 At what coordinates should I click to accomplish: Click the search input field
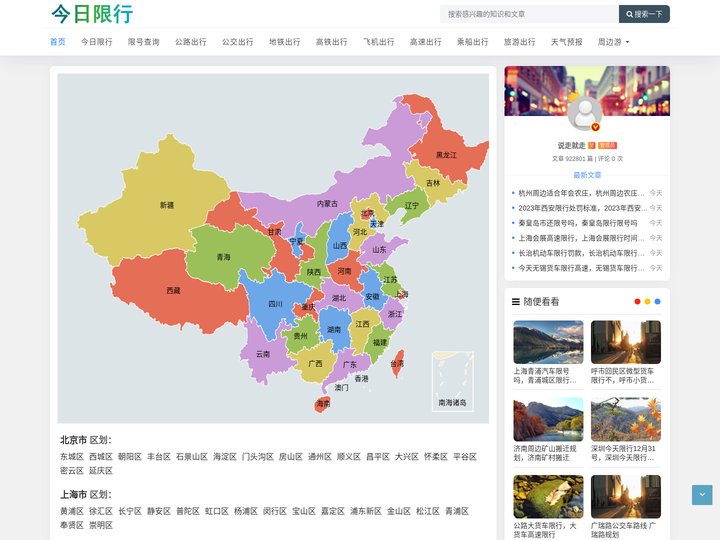tap(529, 14)
